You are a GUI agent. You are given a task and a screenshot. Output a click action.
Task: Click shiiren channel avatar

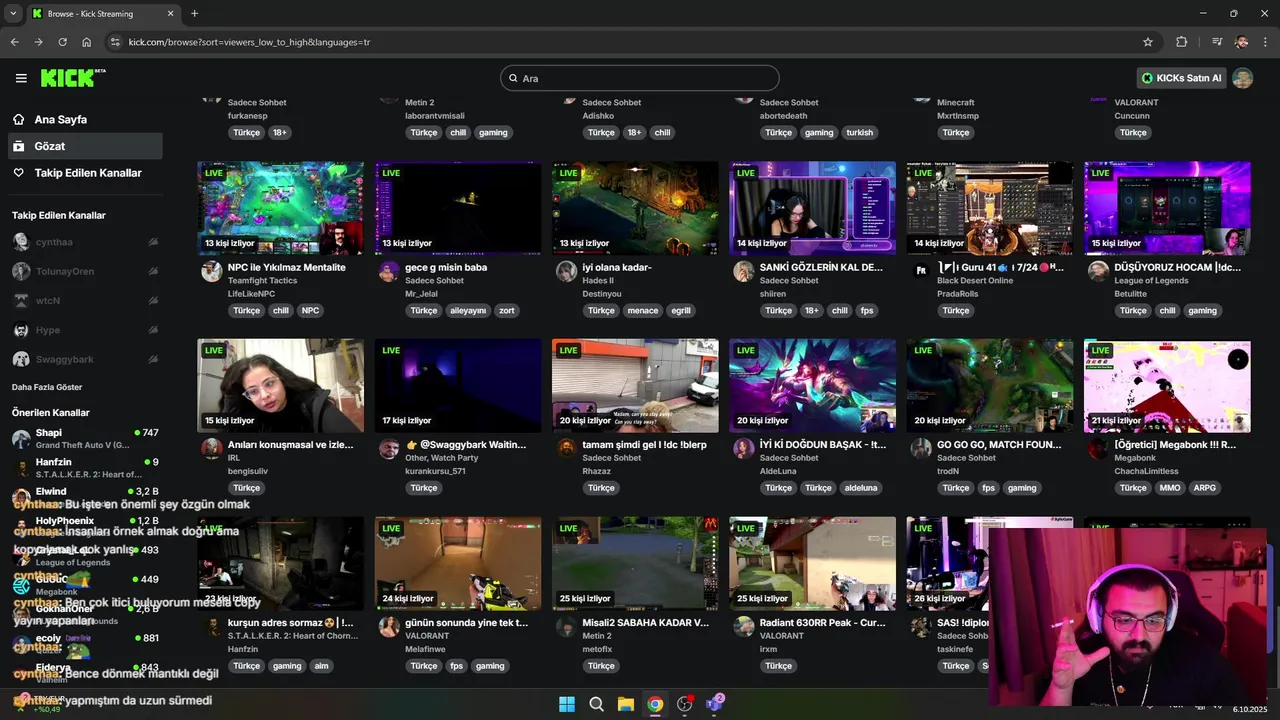(x=743, y=271)
